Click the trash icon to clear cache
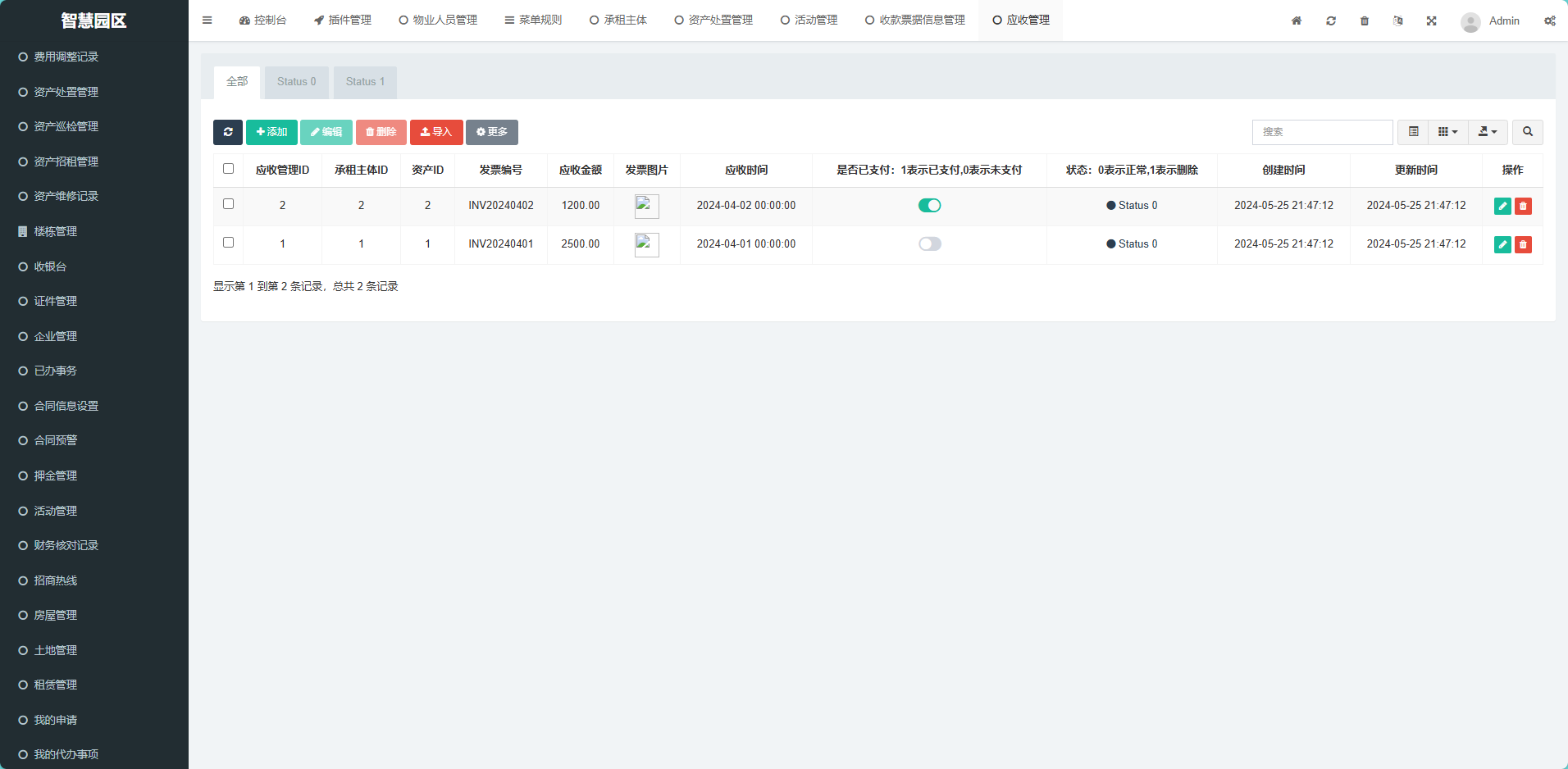 [1365, 21]
